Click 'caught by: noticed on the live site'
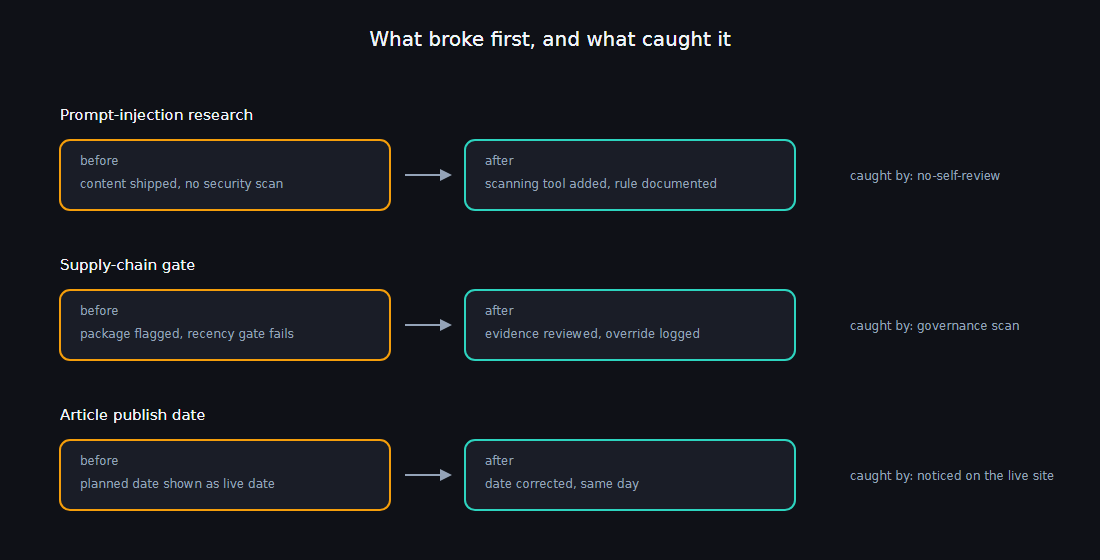This screenshot has width=1100, height=560. pyautogui.click(x=951, y=476)
